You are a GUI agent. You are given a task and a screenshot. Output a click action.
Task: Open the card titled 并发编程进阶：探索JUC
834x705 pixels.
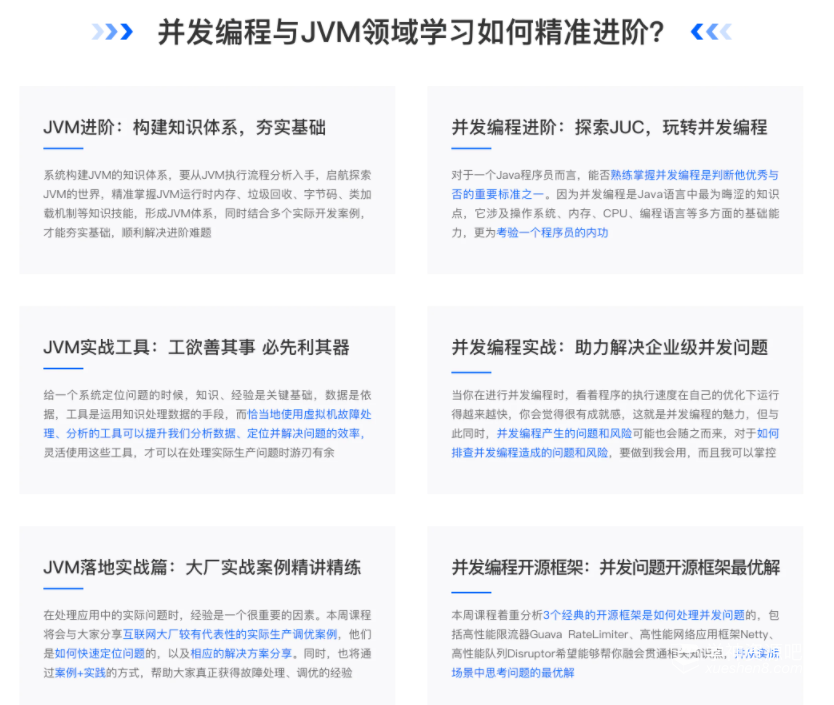point(609,128)
